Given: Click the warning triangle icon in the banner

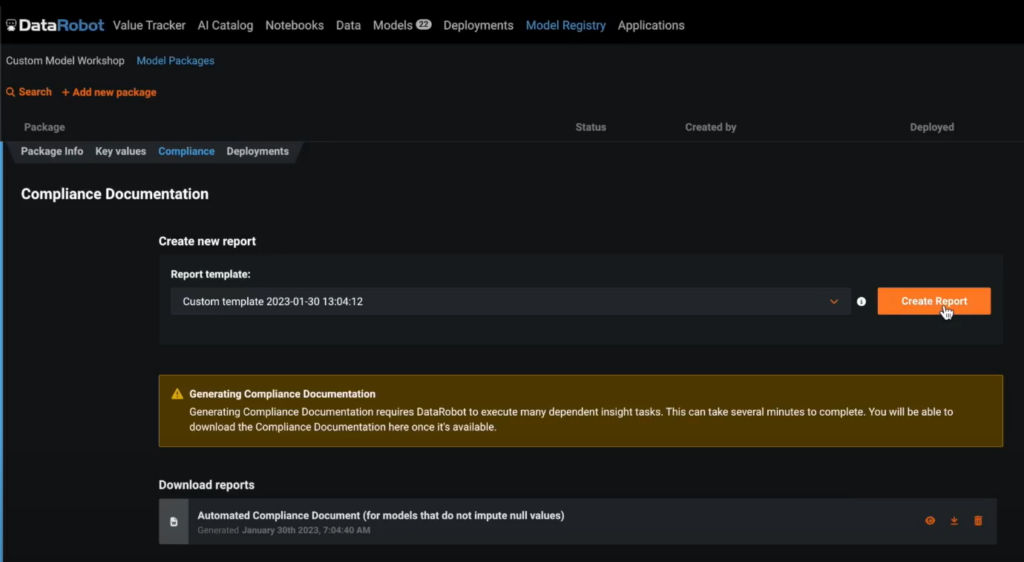Looking at the screenshot, I should pos(177,394).
